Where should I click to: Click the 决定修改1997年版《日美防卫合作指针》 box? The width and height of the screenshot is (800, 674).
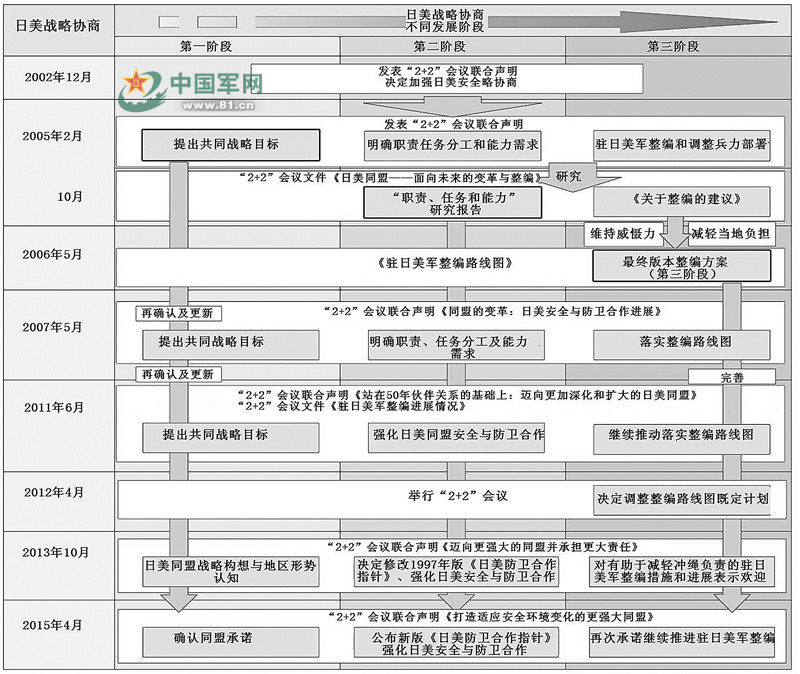click(456, 571)
